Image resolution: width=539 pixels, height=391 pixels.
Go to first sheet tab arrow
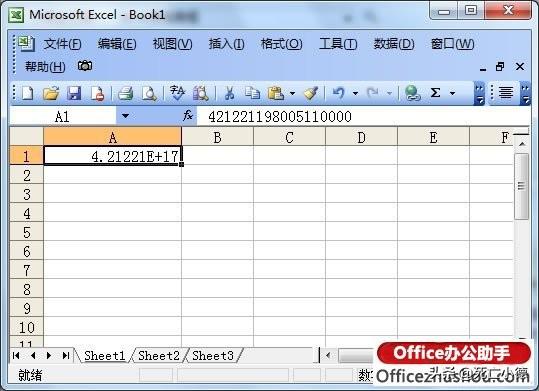pyautogui.click(x=16, y=356)
